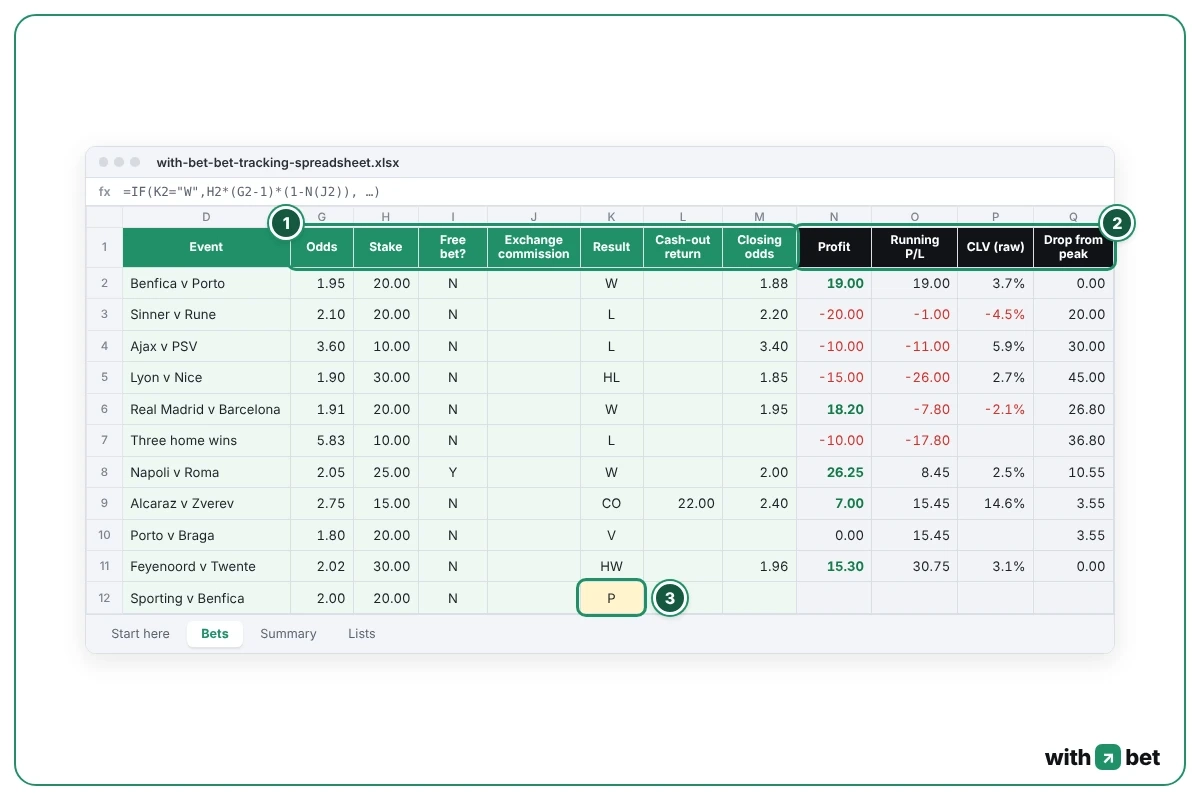Click the Closing odds header cell

(x=760, y=247)
